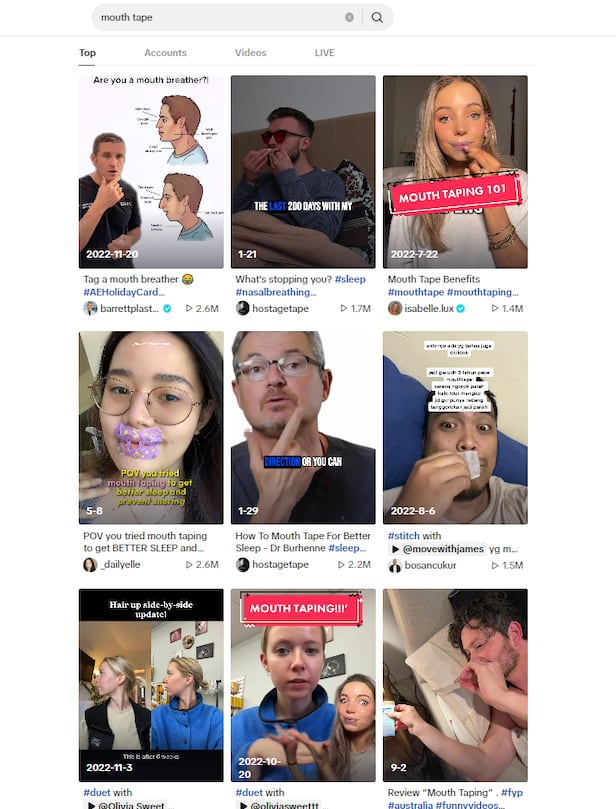The width and height of the screenshot is (616, 809).
Task: Click the isabelle.lux profile avatar
Action: (x=395, y=309)
